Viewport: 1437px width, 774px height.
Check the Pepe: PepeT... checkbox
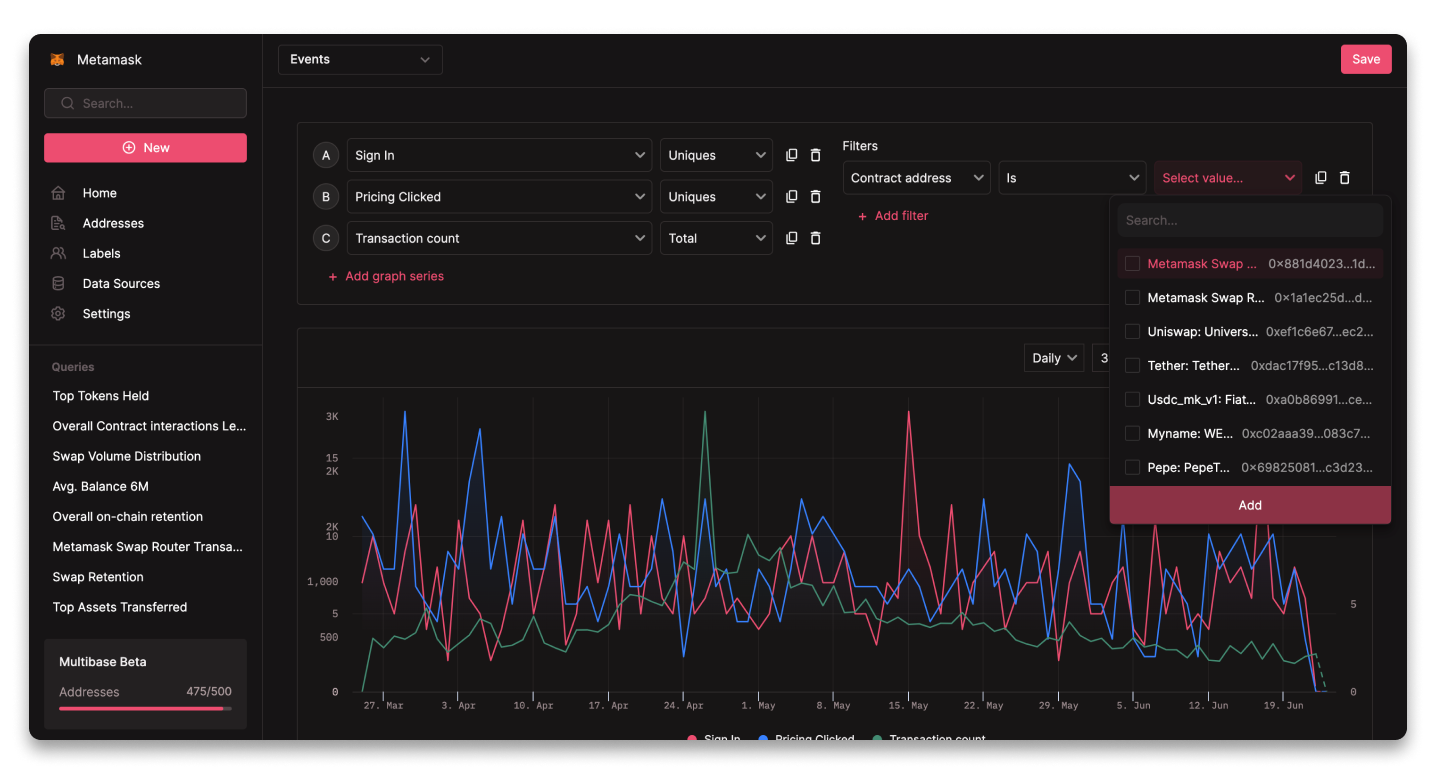(1133, 467)
